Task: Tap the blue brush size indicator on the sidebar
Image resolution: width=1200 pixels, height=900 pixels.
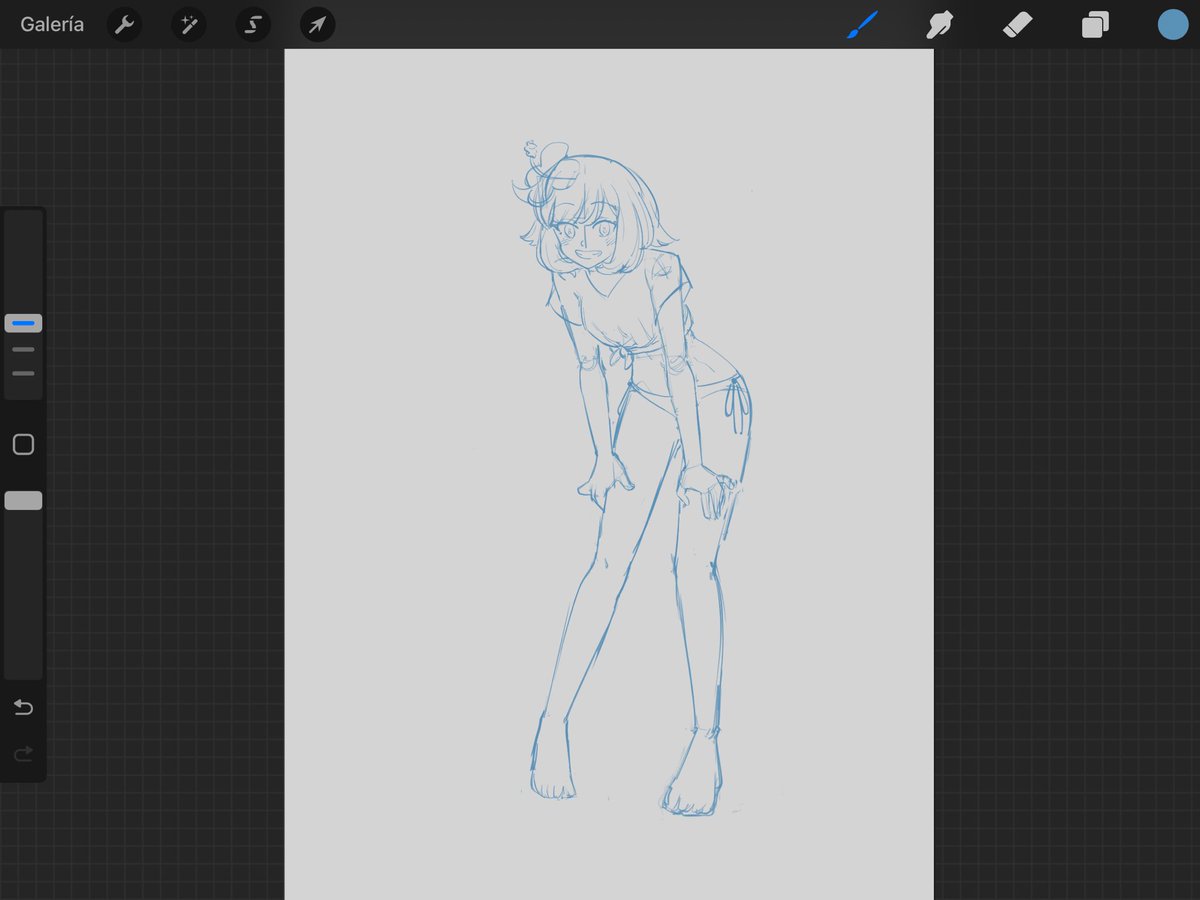Action: 23,322
